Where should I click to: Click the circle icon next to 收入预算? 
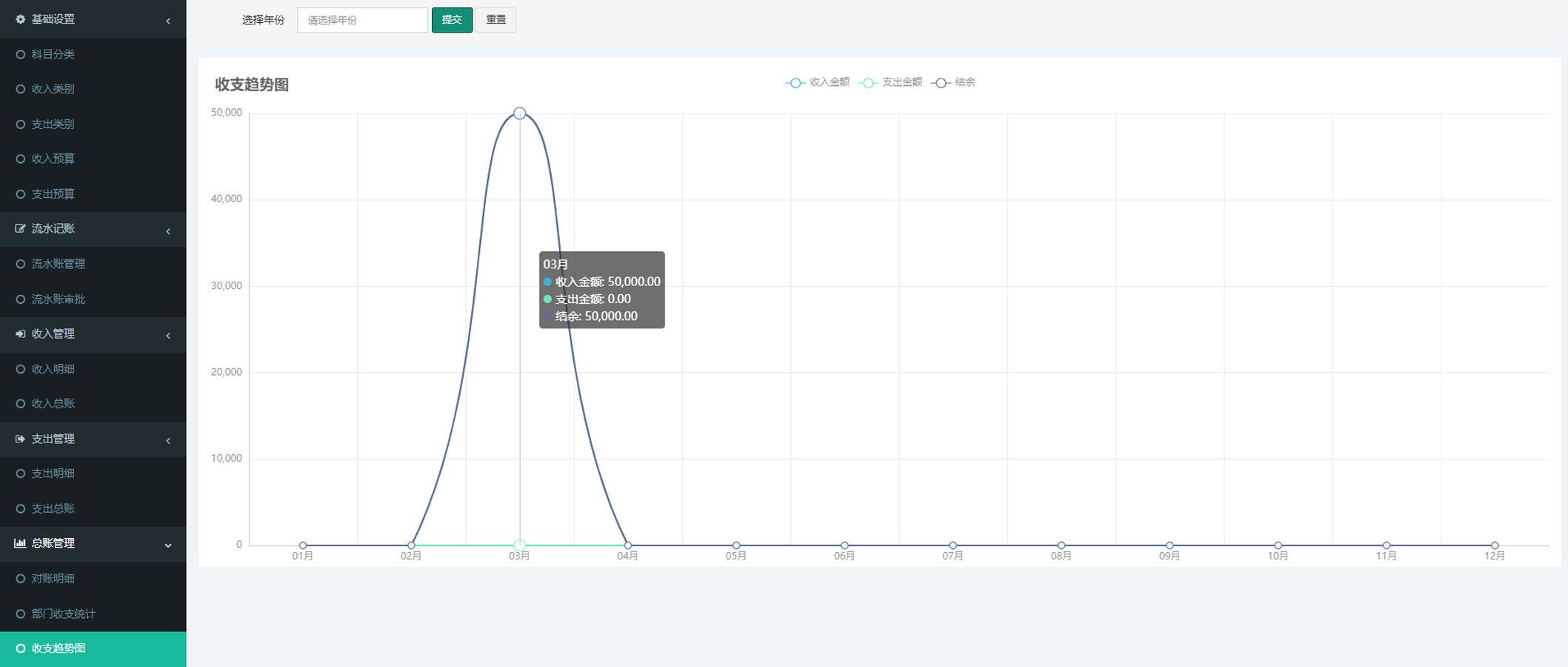(x=21, y=159)
